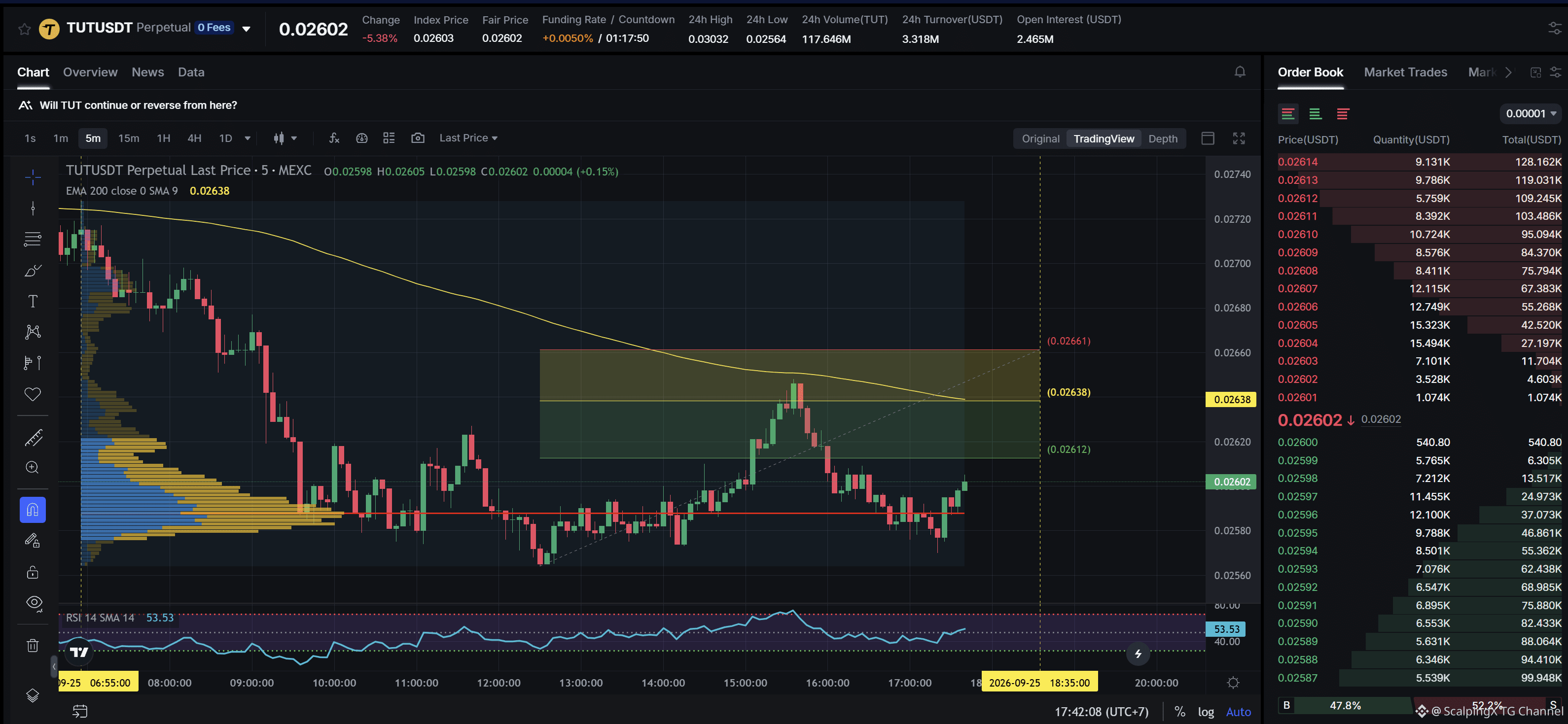Switch to the Overview tab
The height and width of the screenshot is (724, 1568).
pos(90,72)
